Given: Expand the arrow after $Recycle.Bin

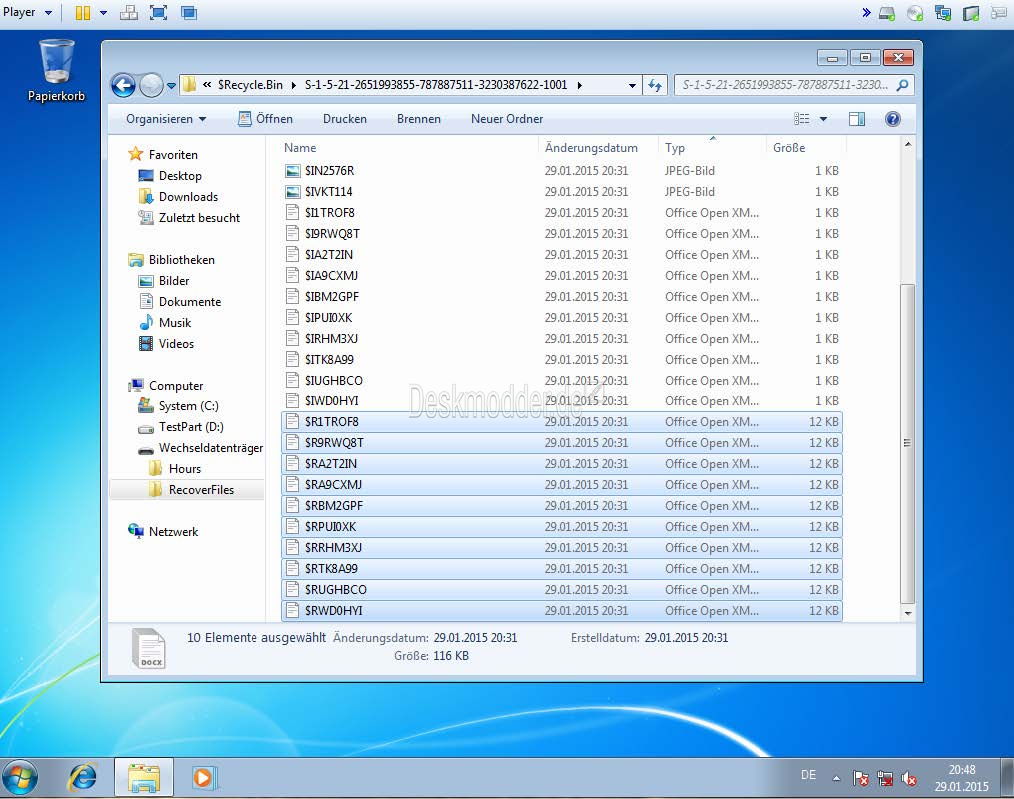Looking at the screenshot, I should pyautogui.click(x=294, y=85).
